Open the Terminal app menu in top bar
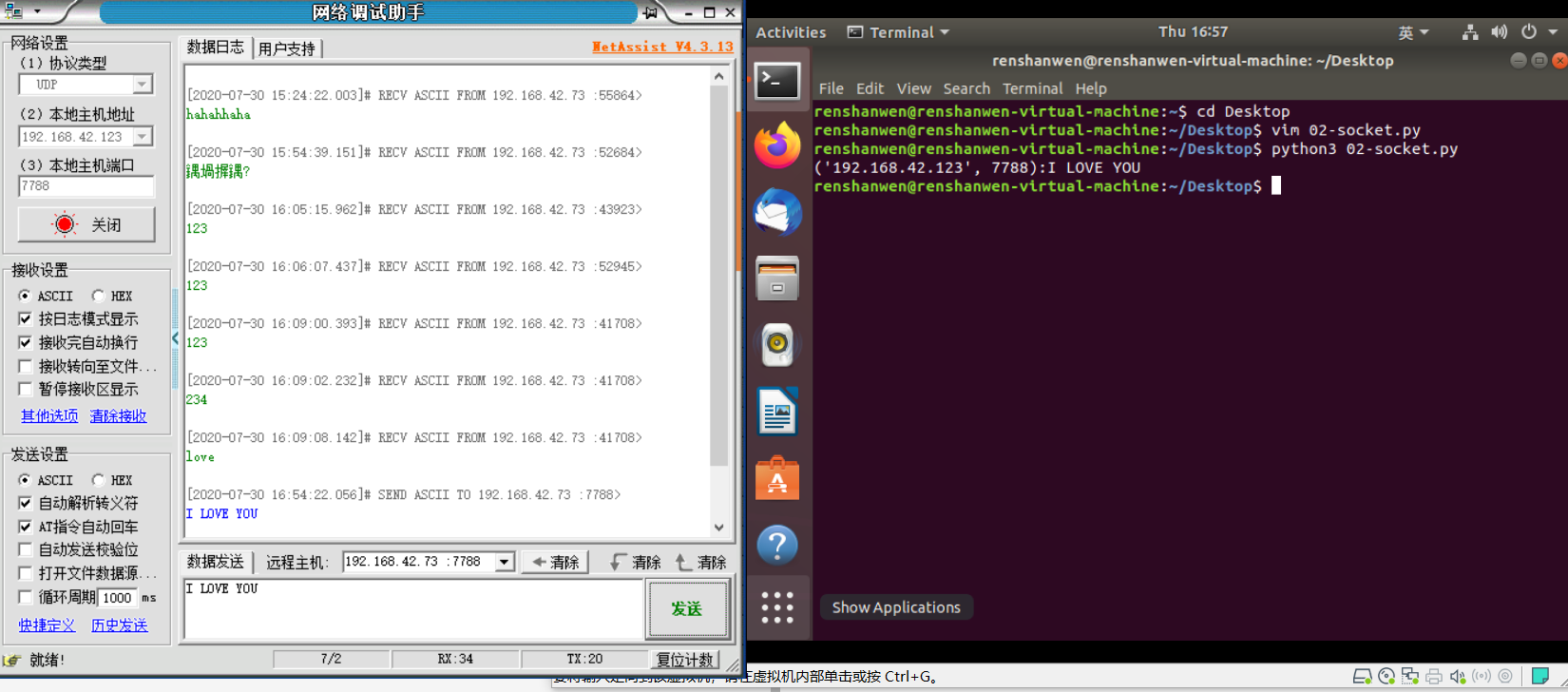1568x692 pixels. click(898, 32)
